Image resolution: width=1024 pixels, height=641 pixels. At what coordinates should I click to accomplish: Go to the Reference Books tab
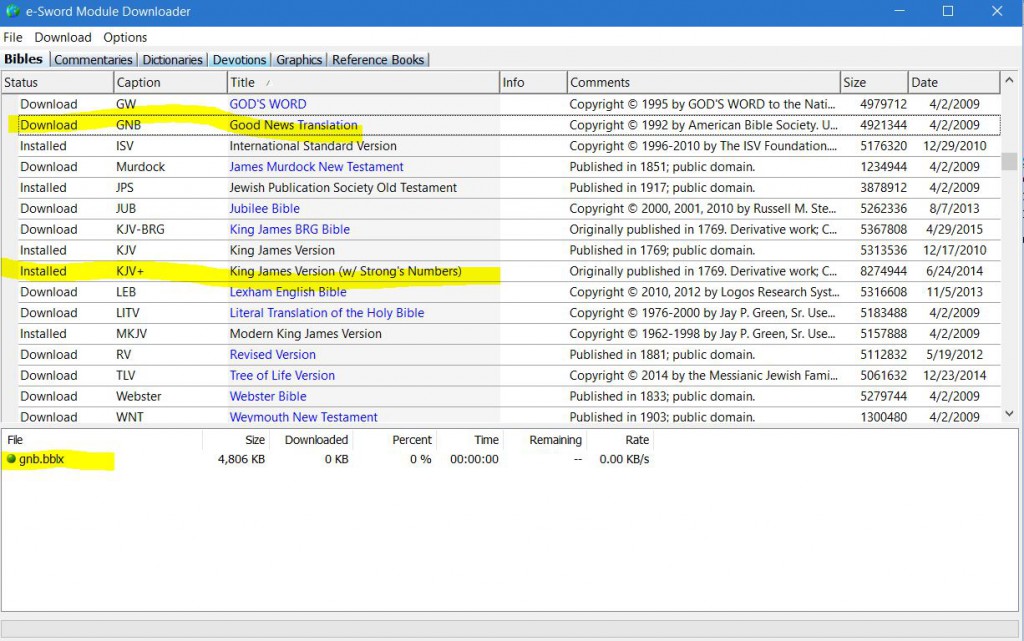coord(378,60)
